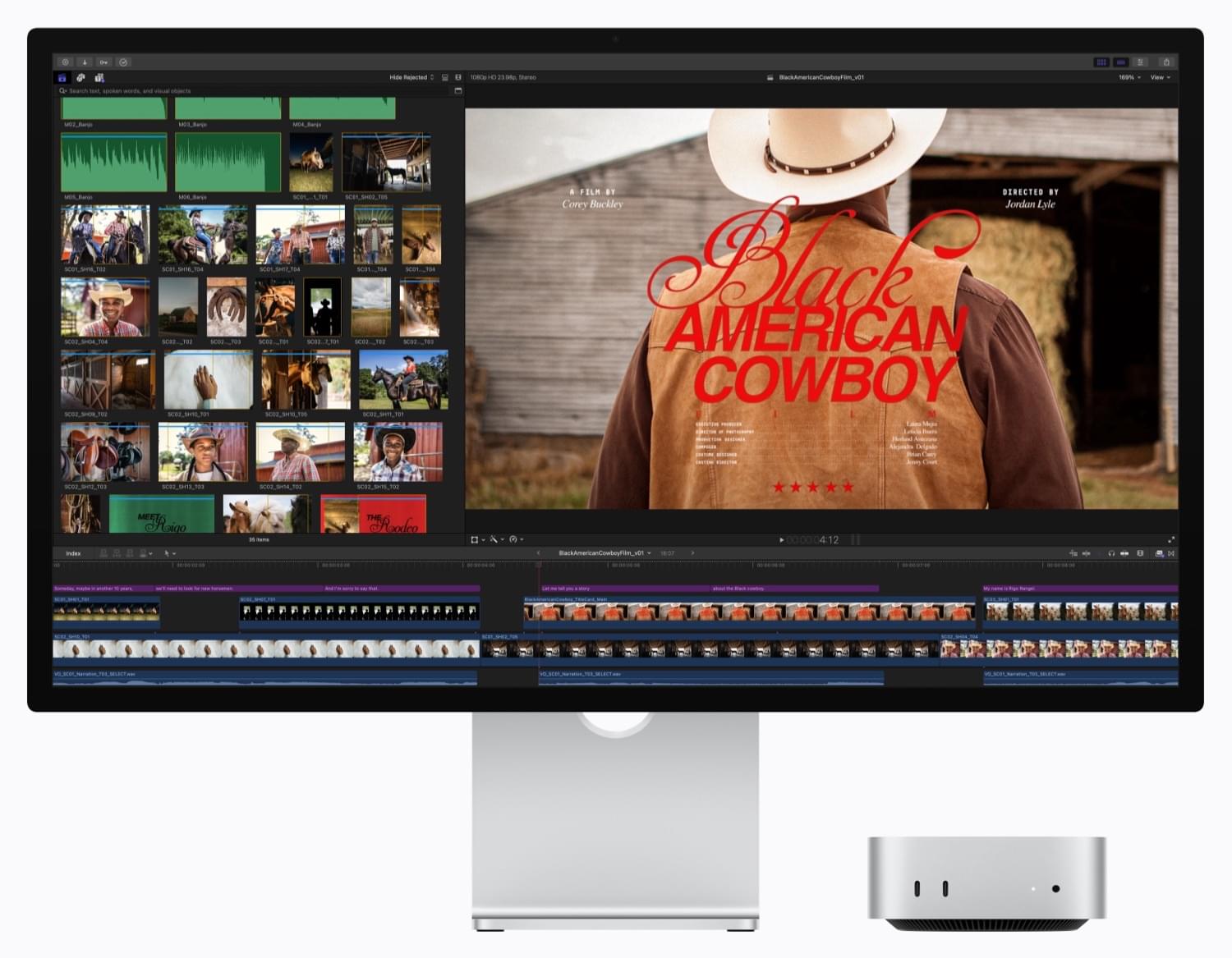Open the Keyword Editor key icon
The image size is (1232, 958).
[x=103, y=62]
